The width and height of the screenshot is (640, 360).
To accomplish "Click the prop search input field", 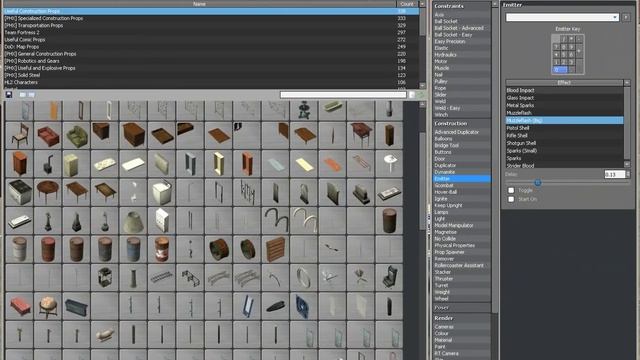I will tap(343, 95).
